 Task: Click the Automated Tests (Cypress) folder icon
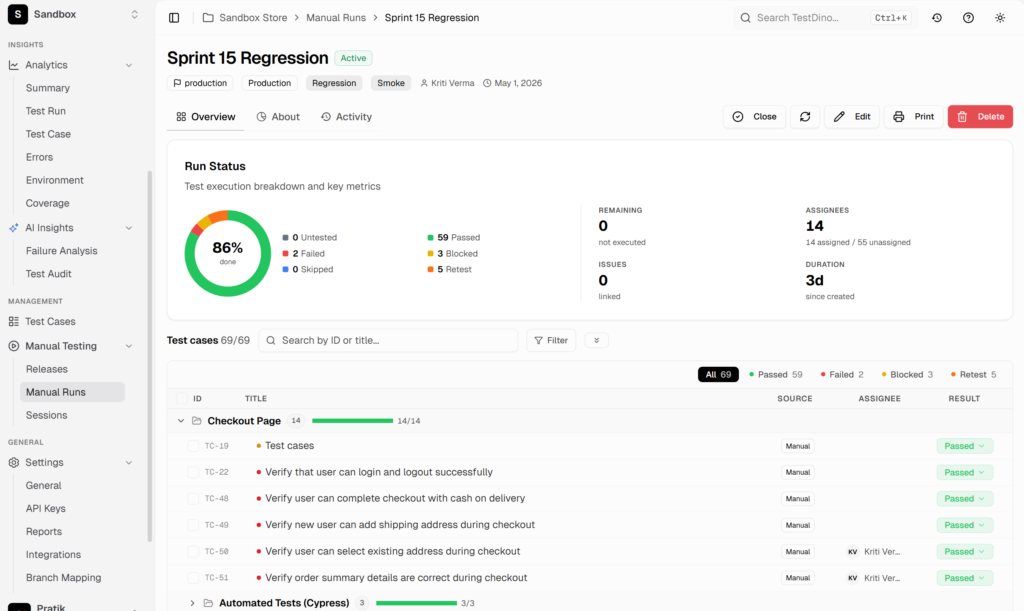(x=208, y=603)
